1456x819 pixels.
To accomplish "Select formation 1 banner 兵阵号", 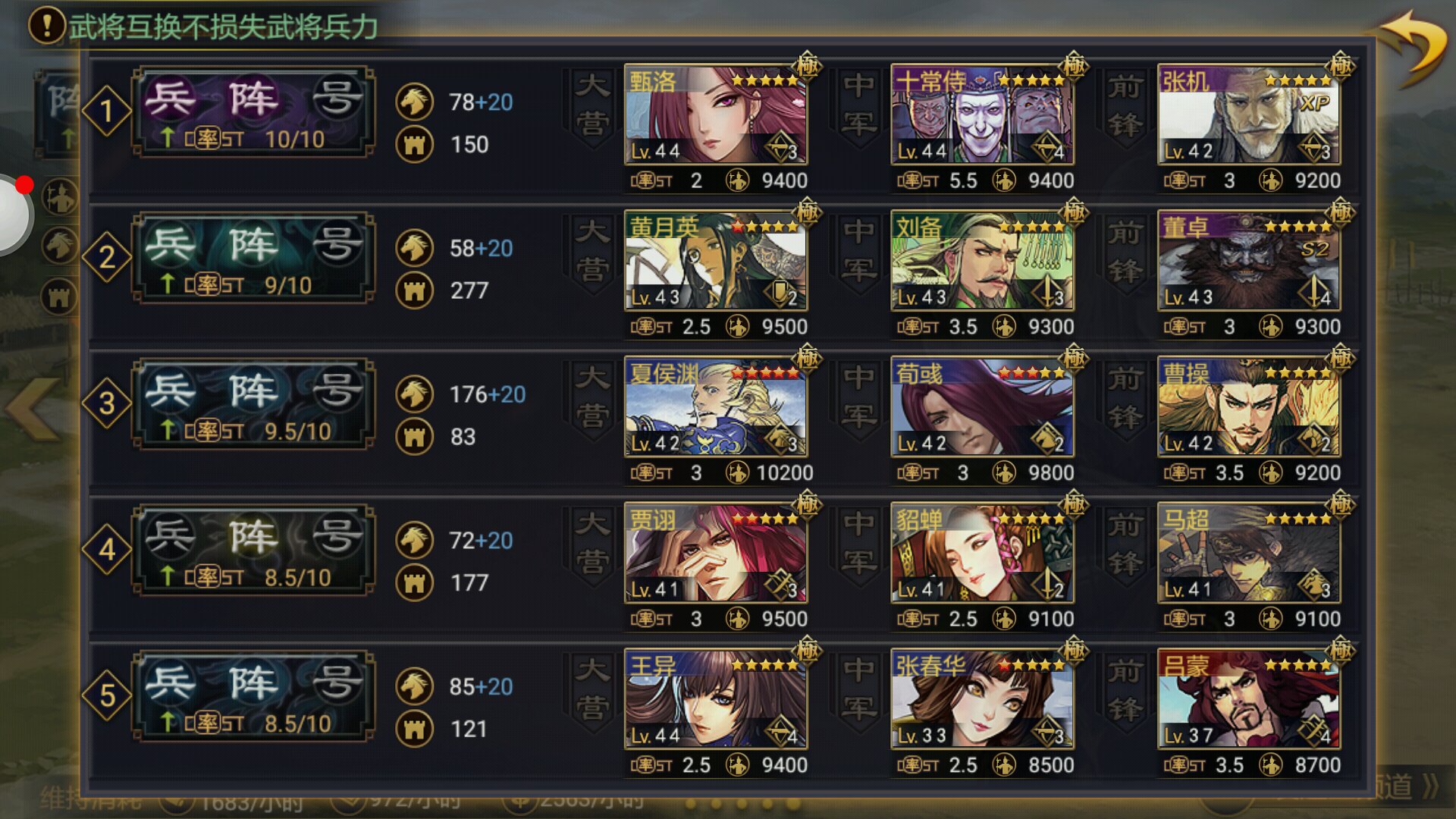I will tap(253, 112).
